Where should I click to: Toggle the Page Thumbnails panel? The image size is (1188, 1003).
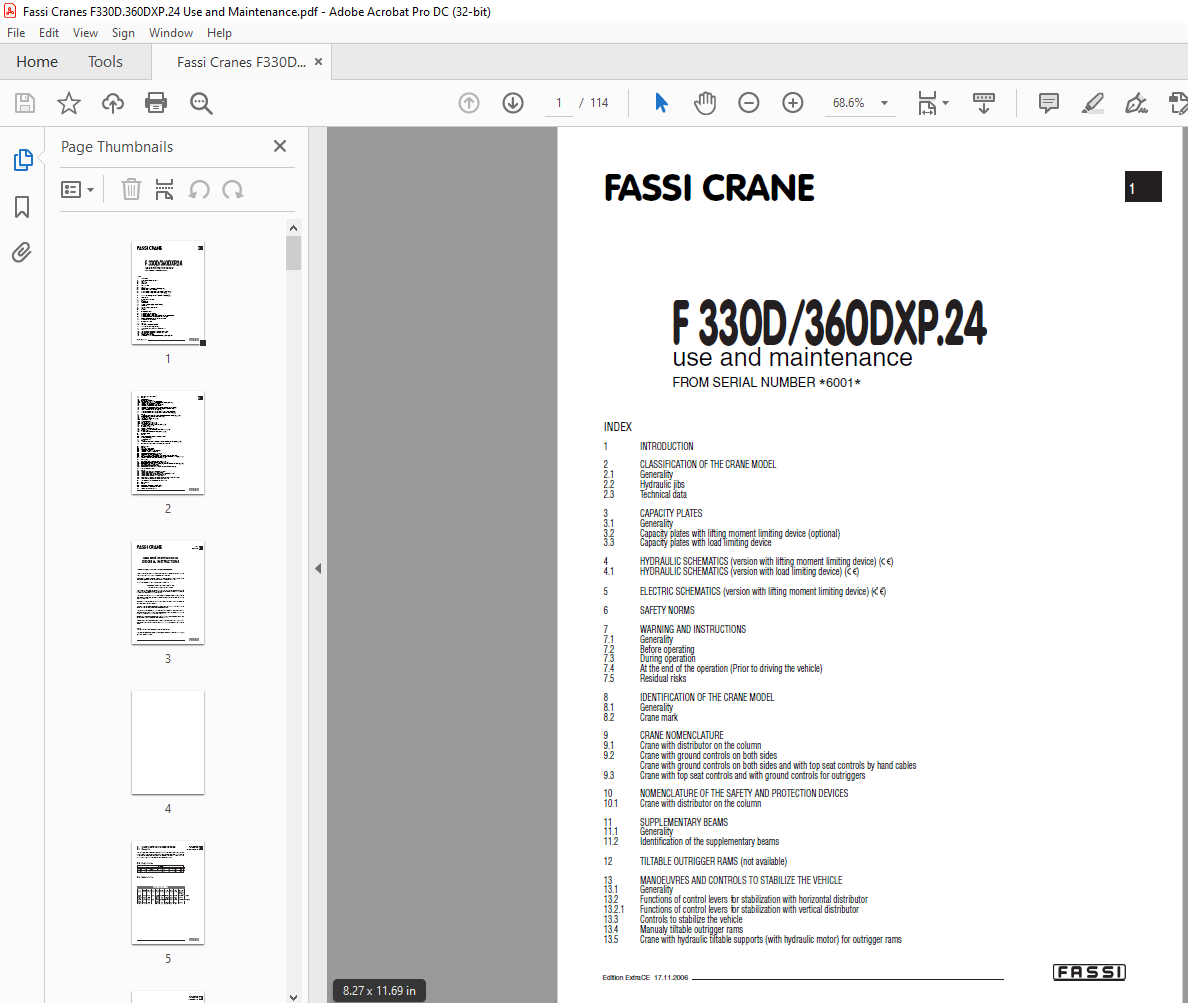[22, 159]
